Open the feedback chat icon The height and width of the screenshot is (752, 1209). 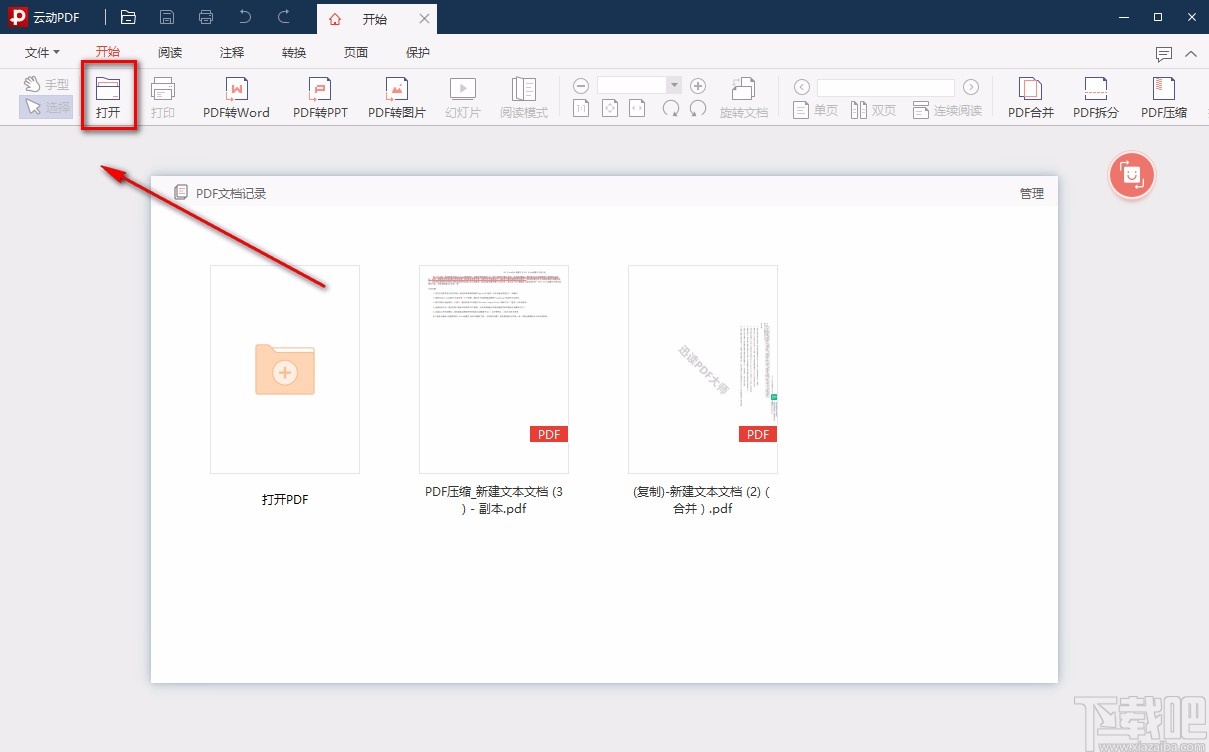[x=1164, y=54]
